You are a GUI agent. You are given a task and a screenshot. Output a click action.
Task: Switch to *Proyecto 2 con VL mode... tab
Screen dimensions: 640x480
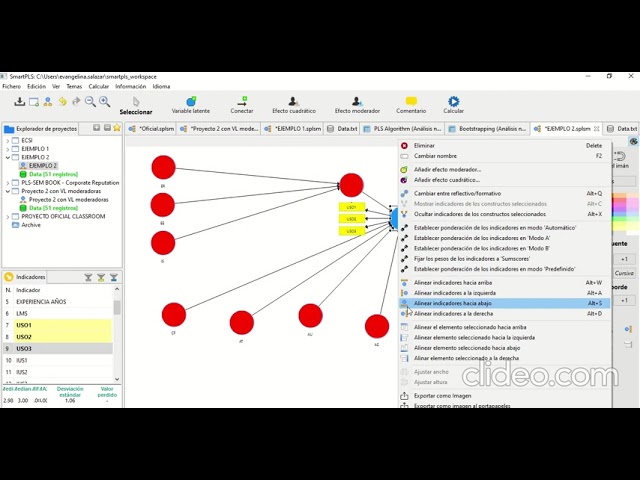219,129
